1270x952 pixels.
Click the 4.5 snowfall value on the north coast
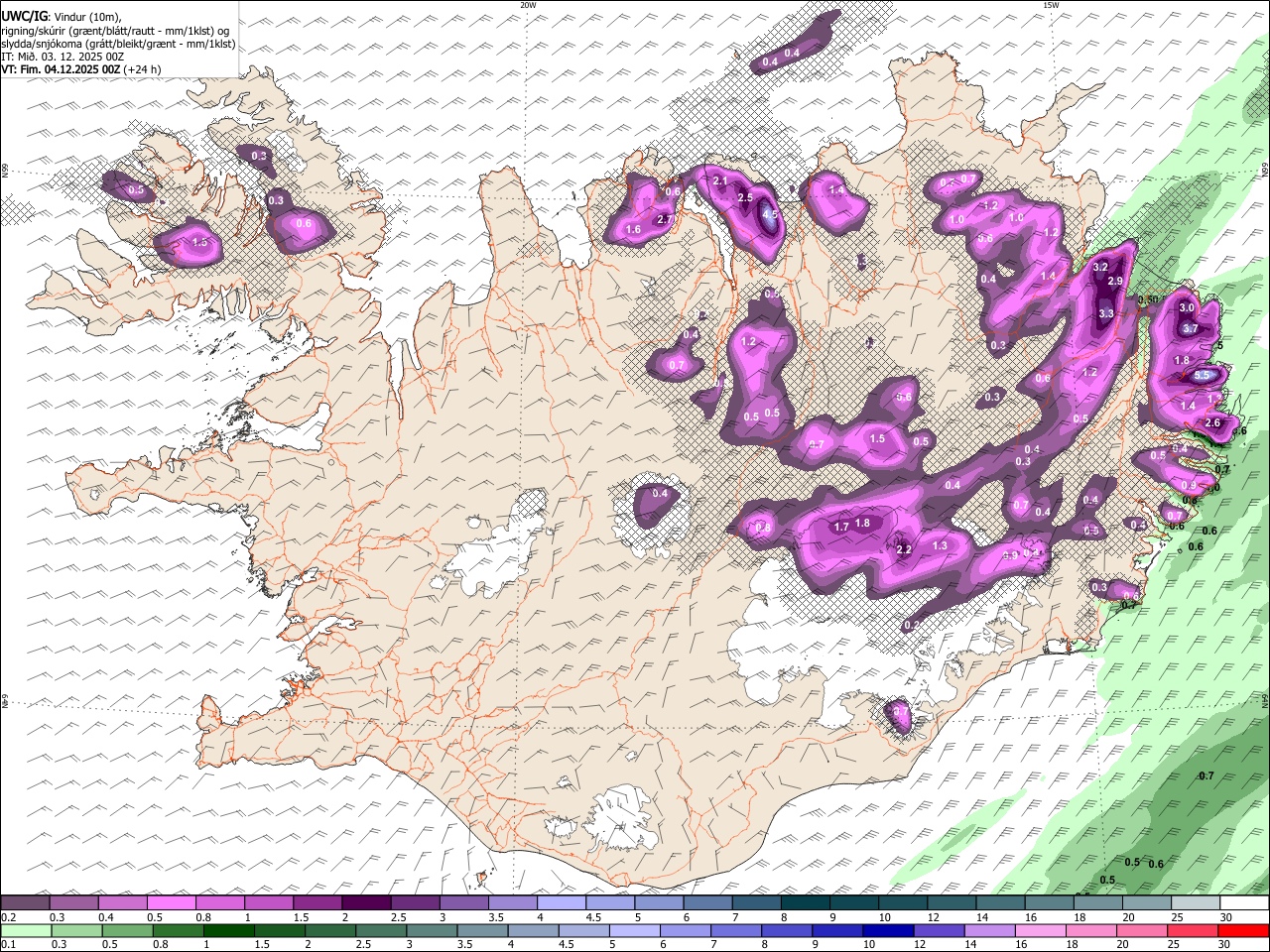tap(771, 213)
